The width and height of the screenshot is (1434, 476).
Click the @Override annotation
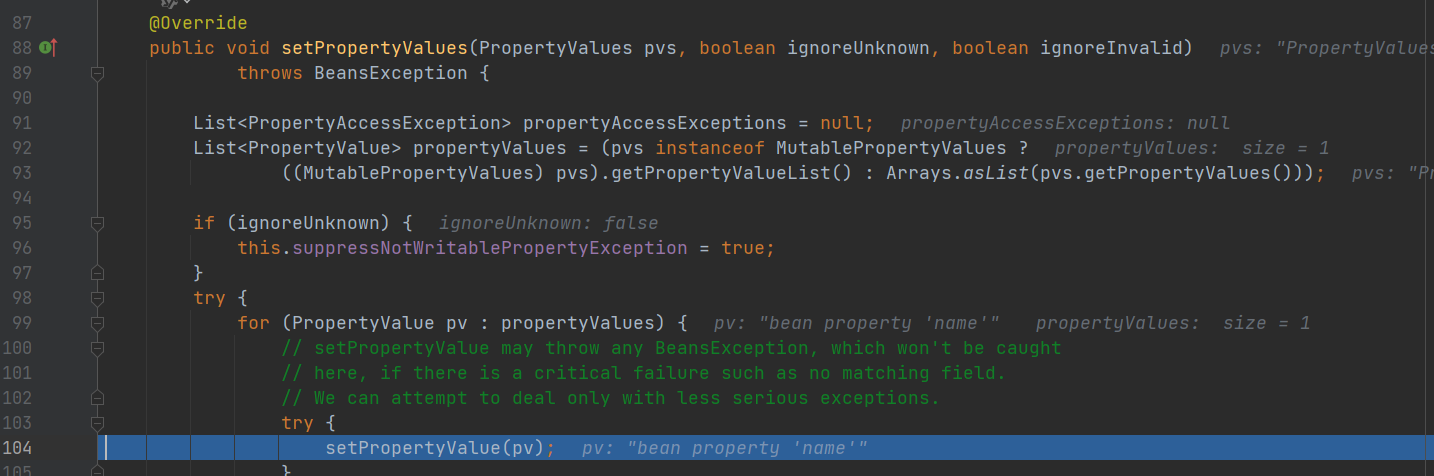(x=198, y=23)
